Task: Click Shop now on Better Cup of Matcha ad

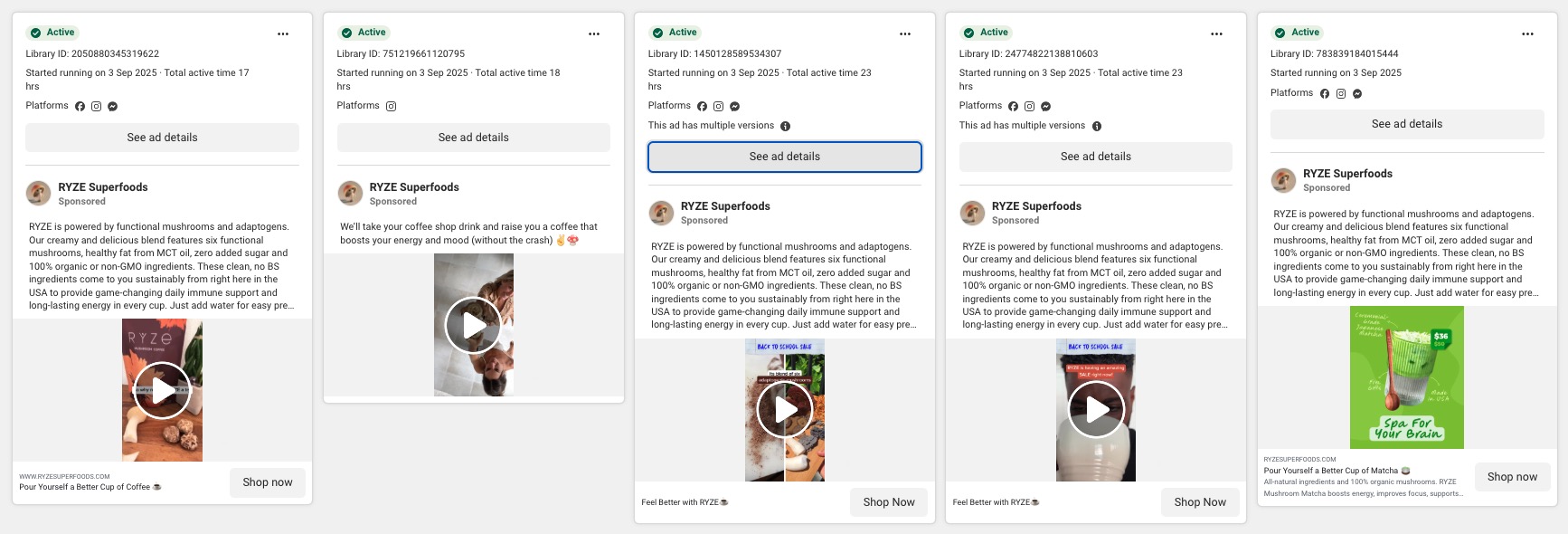Action: click(1512, 477)
